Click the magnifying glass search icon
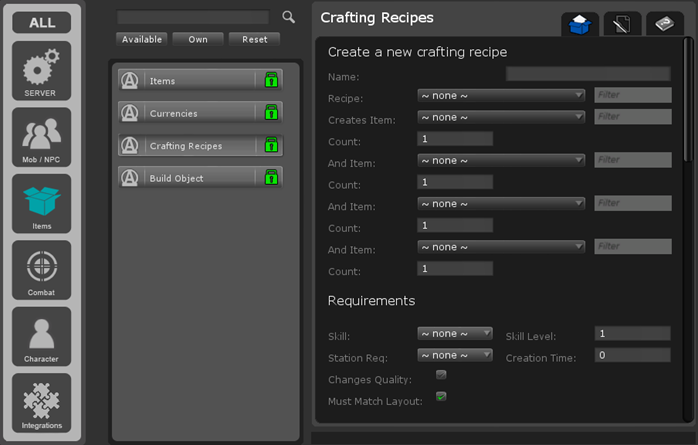698x445 pixels. click(289, 17)
